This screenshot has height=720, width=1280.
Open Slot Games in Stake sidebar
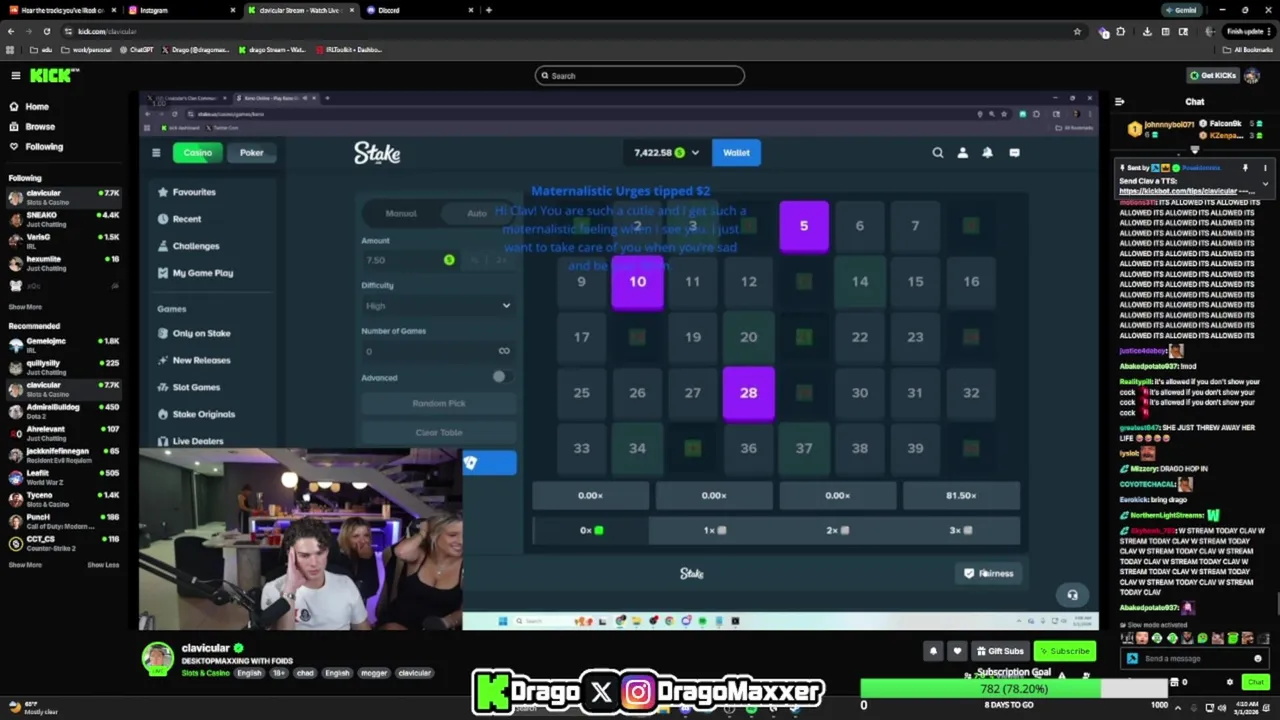pyautogui.click(x=196, y=387)
